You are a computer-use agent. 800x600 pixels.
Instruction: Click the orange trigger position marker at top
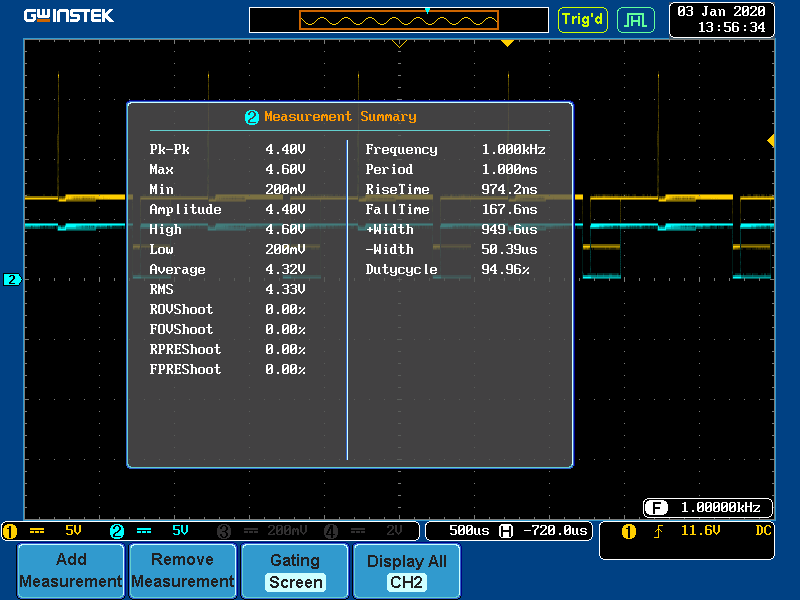coord(507,43)
